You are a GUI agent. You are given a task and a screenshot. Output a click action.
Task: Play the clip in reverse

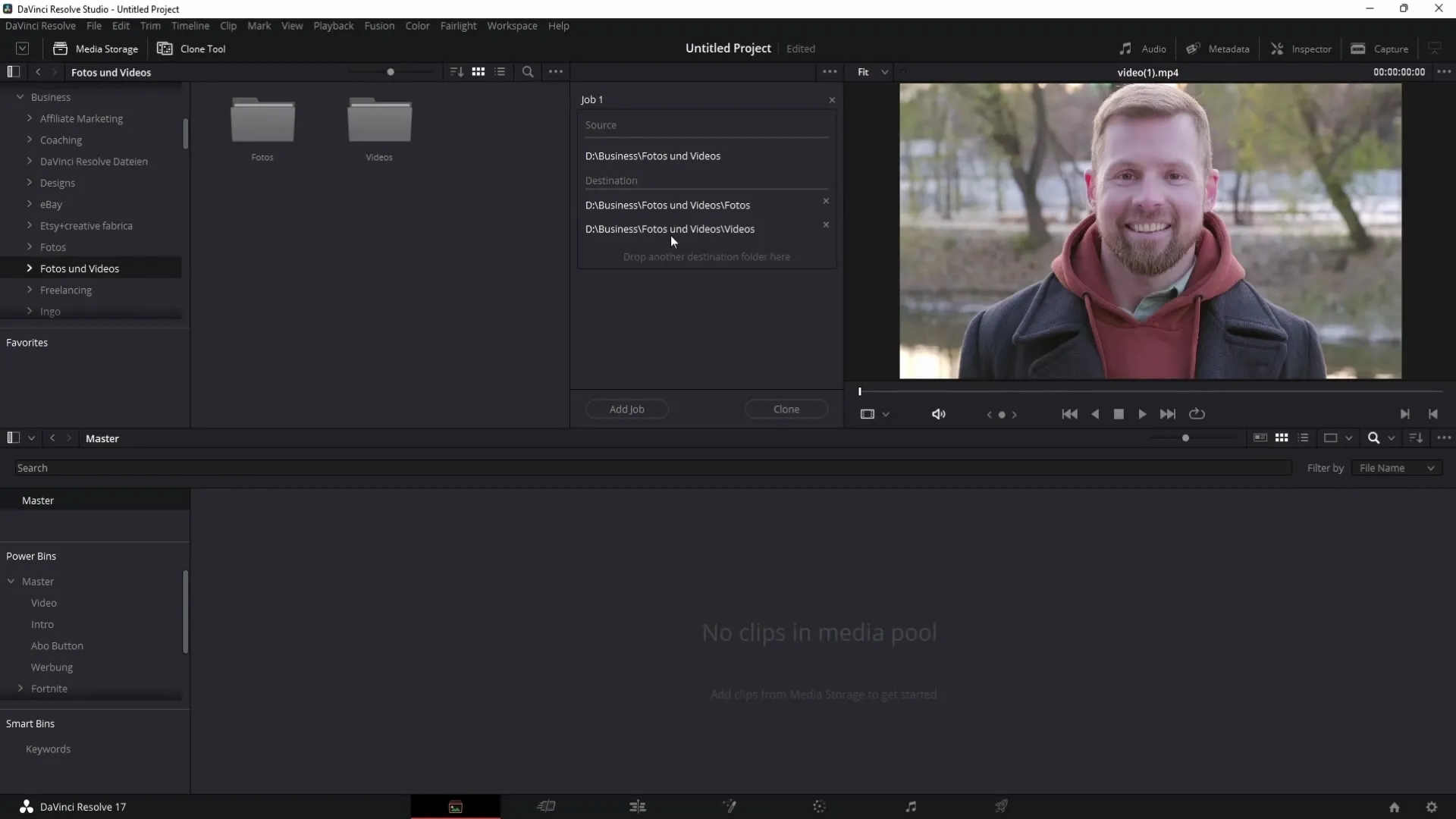(1095, 414)
